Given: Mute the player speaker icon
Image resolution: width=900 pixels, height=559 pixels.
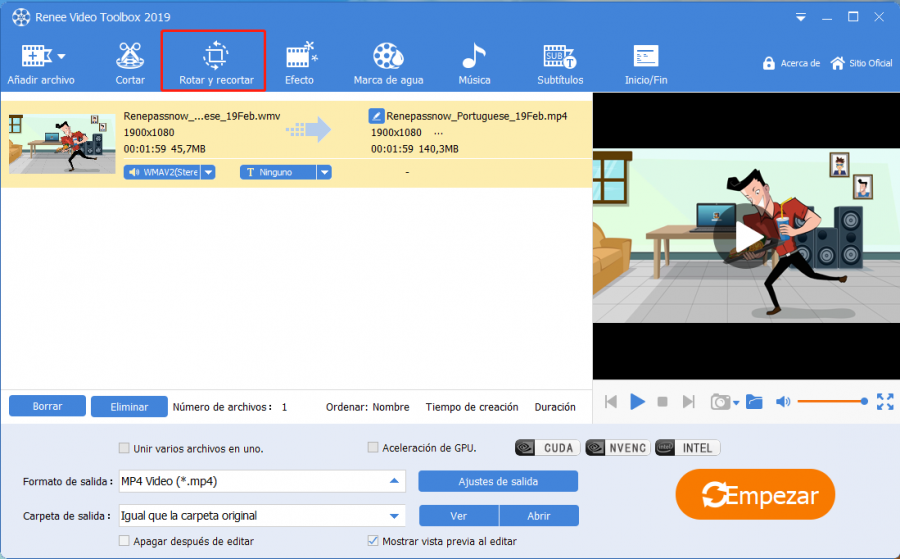Looking at the screenshot, I should pos(783,402).
